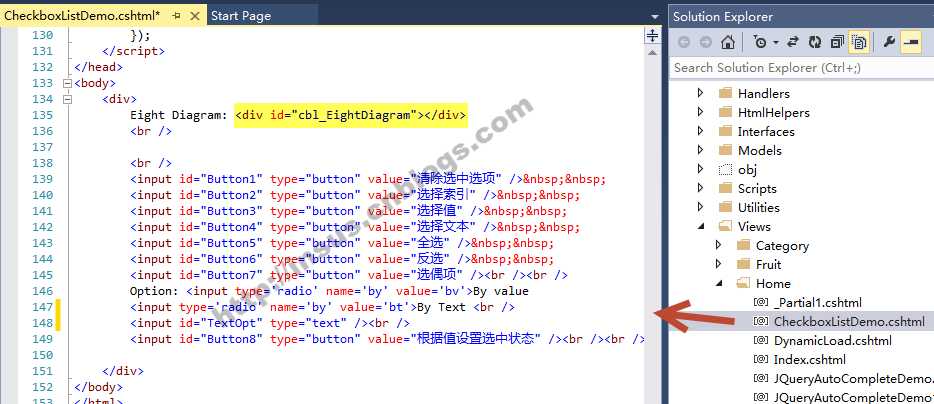Open the active documents dropdown arrow
The height and width of the screenshot is (404, 934).
(655, 17)
